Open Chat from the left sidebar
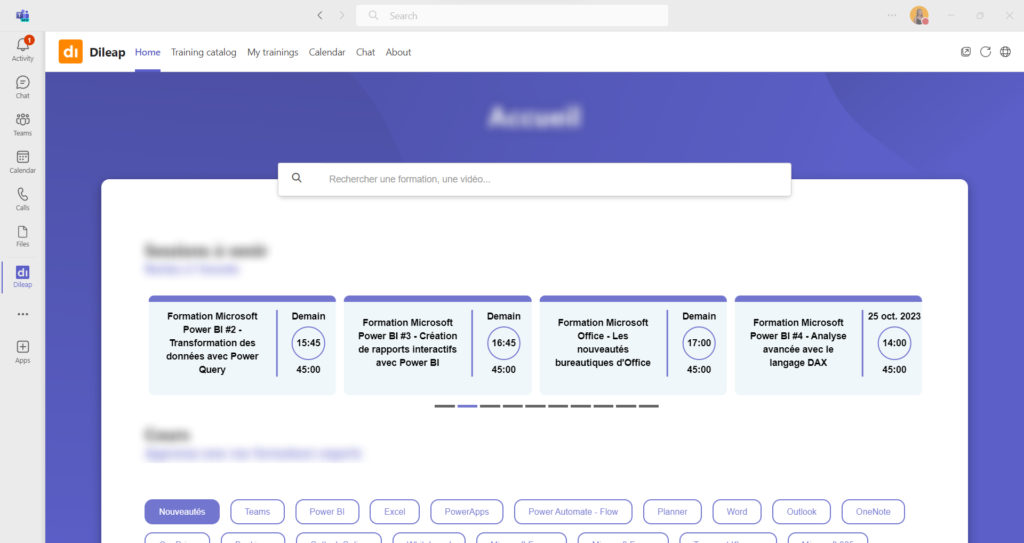Image resolution: width=1024 pixels, height=543 pixels. click(x=22, y=87)
